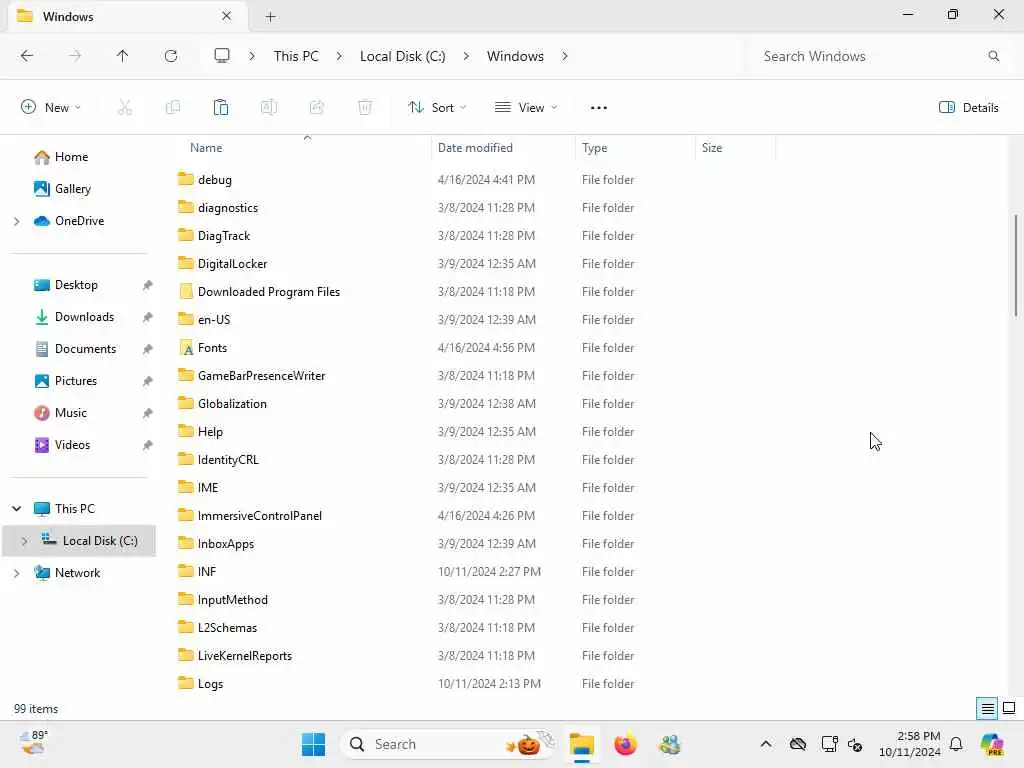Open Gallery in the navigation pane

click(72, 189)
